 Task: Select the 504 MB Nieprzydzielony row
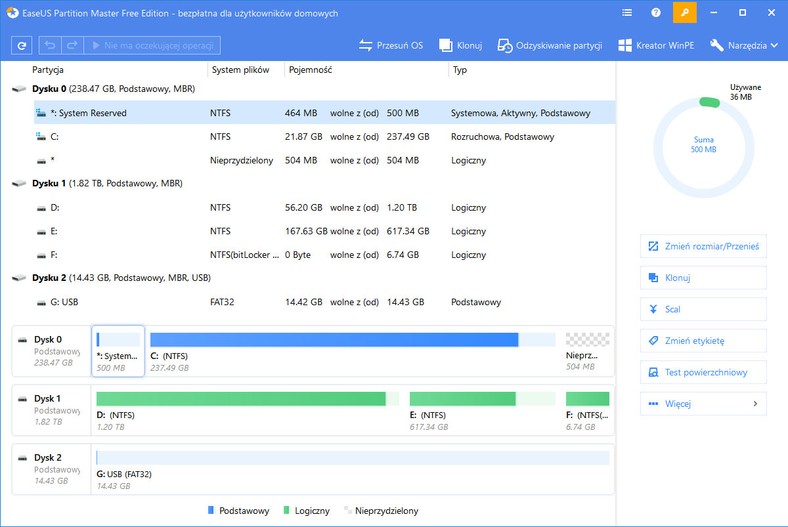[324, 160]
